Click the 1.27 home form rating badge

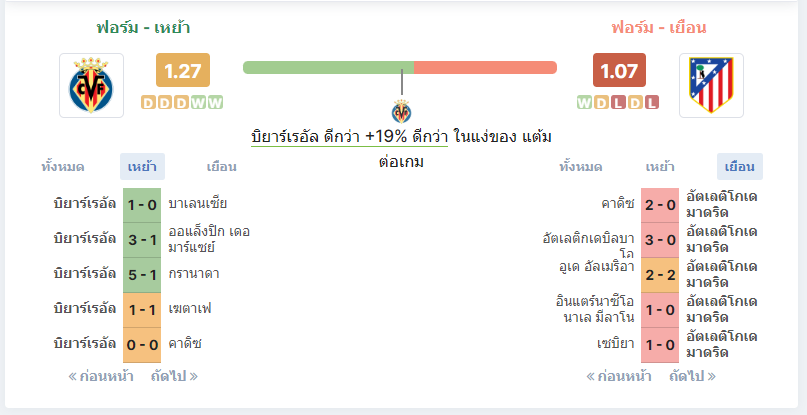[x=183, y=70]
